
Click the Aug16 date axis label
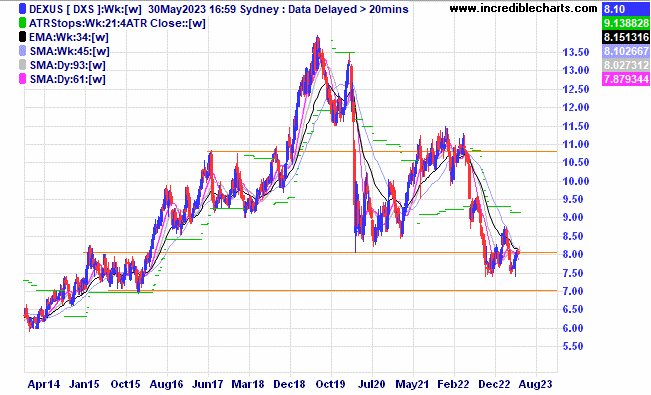point(166,384)
